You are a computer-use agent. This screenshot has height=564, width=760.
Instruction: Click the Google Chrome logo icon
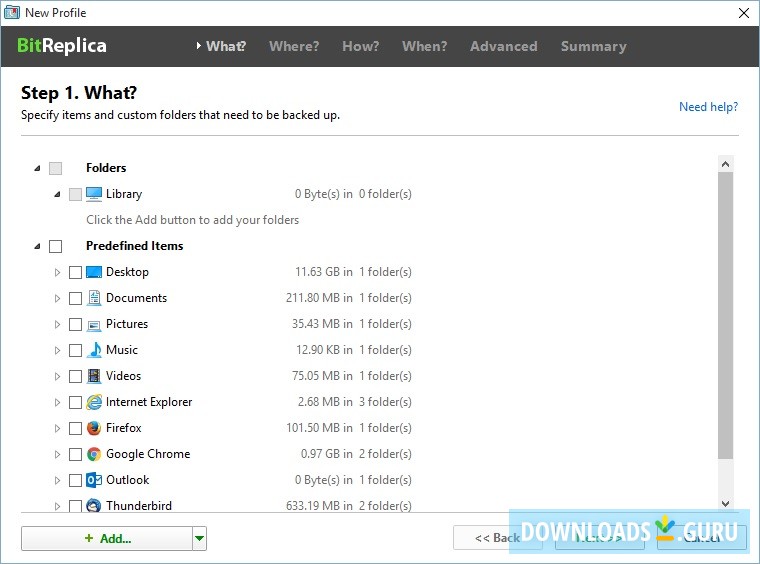[x=94, y=454]
